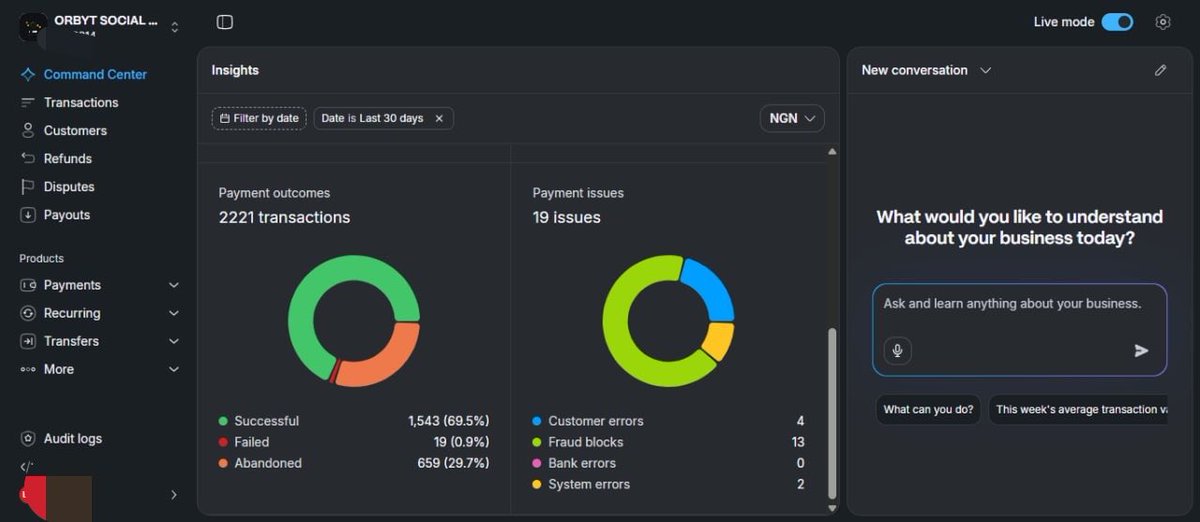This screenshot has width=1200, height=522.
Task: Go to Payouts page
Action: 67,215
